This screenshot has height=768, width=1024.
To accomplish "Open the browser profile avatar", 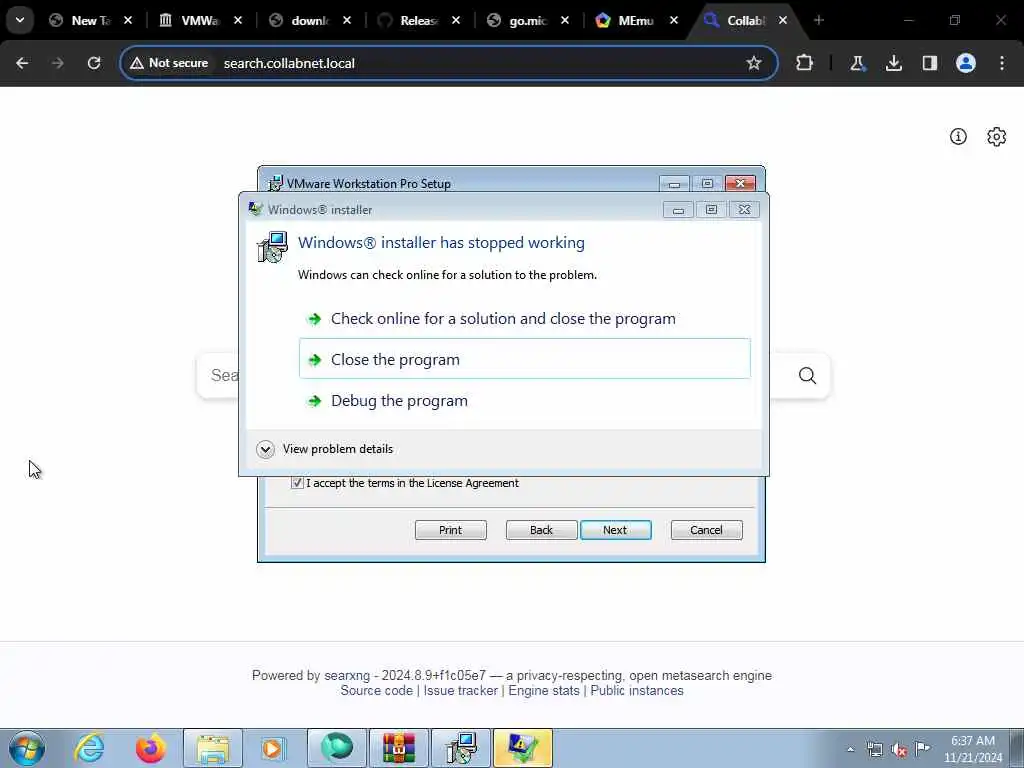I will click(966, 63).
